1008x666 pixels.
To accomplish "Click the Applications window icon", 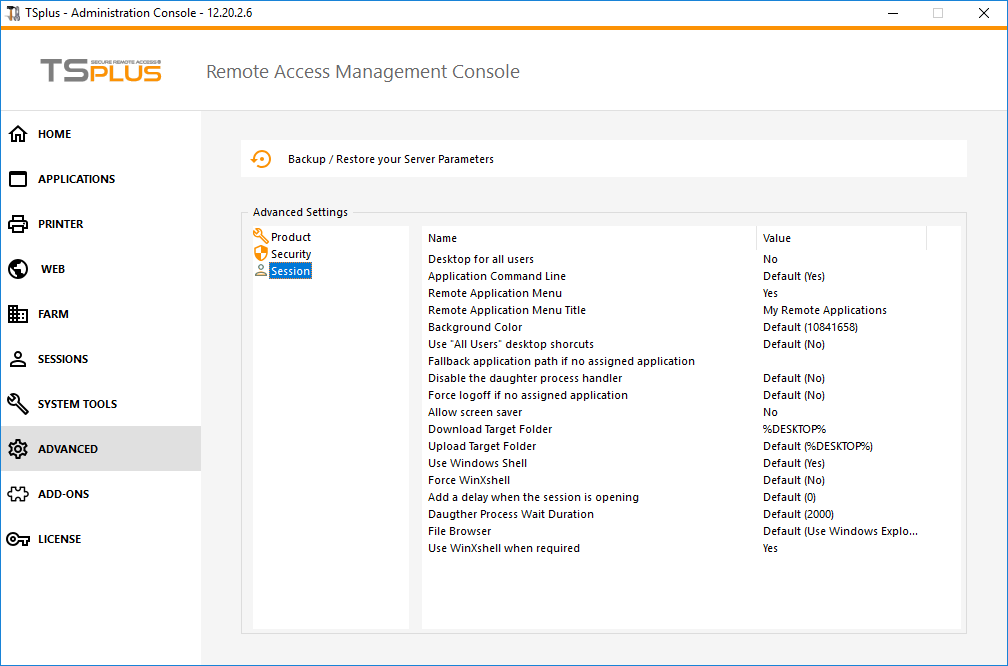I will [x=18, y=179].
